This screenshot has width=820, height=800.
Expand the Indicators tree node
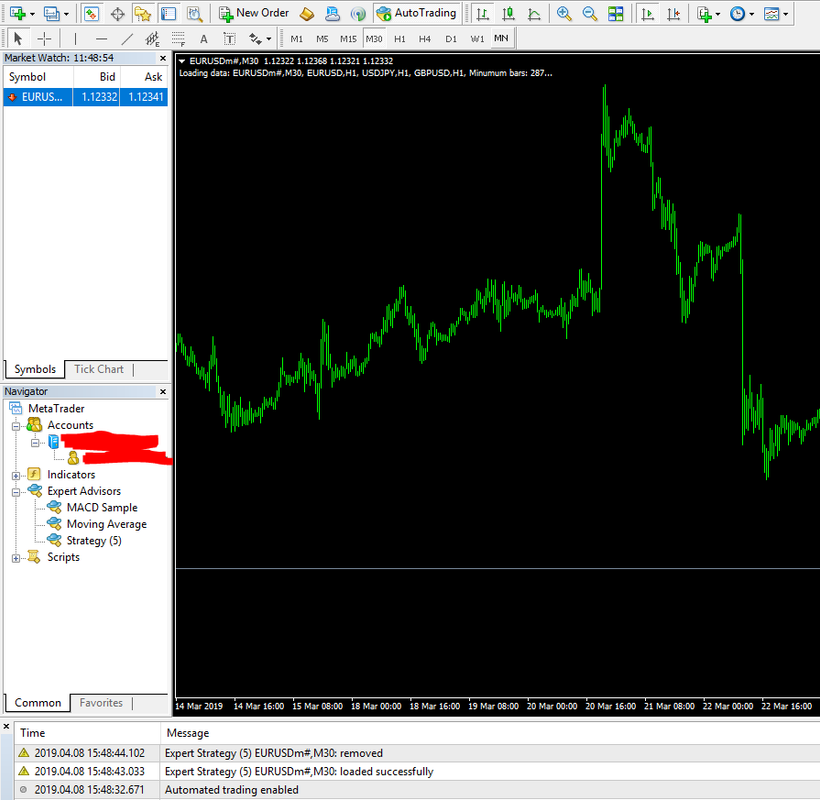[16, 476]
